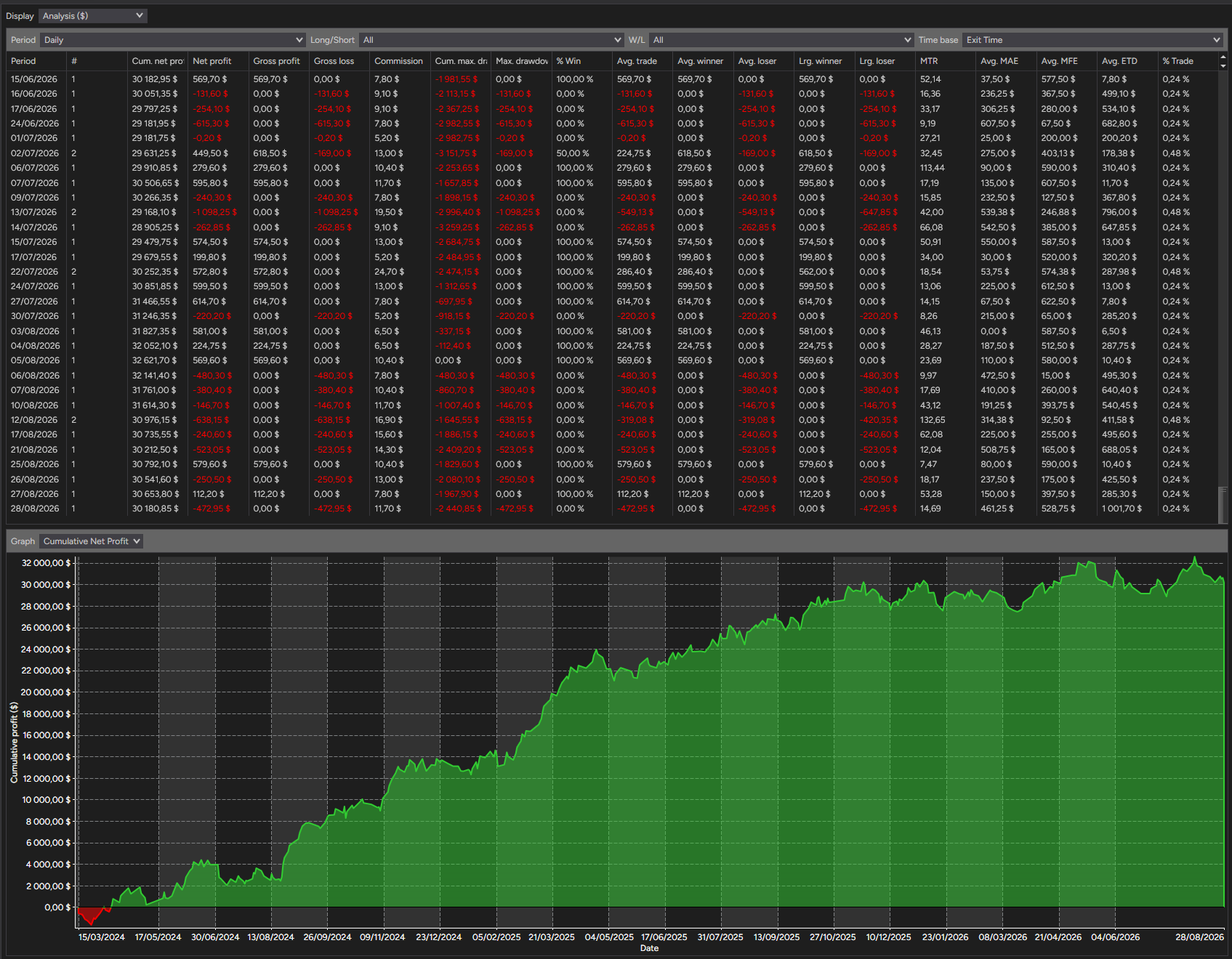This screenshot has width=1232, height=959.
Task: Click the 15/03/2024 date label on the graph
Action: pyautogui.click(x=102, y=937)
